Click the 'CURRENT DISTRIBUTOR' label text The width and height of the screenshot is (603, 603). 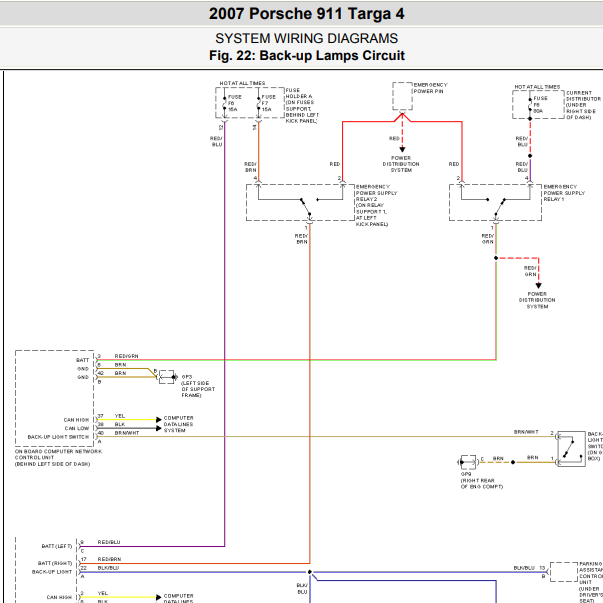click(x=583, y=105)
